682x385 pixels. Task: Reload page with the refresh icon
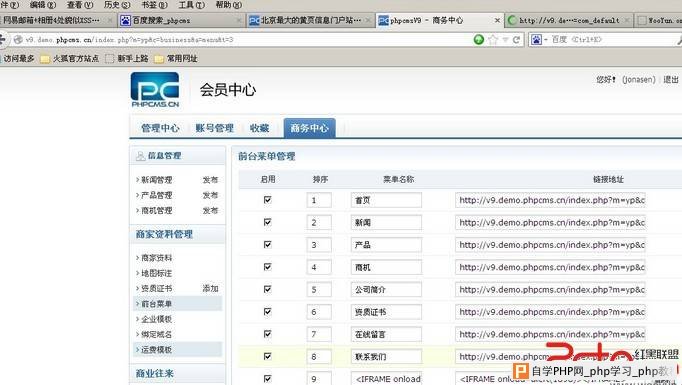click(x=516, y=40)
